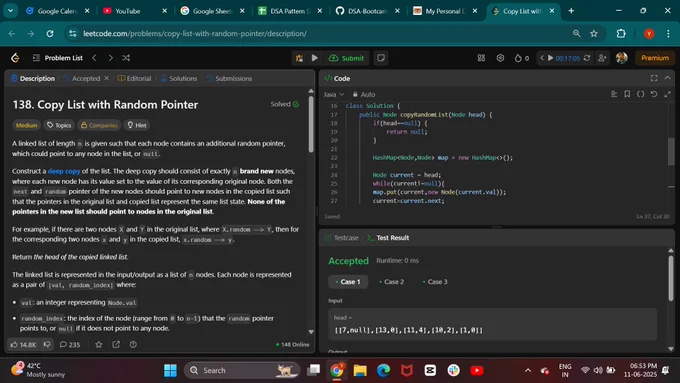Collapse the Code panel chevron
Image resolution: width=680 pixels, height=383 pixels.
coord(667,78)
